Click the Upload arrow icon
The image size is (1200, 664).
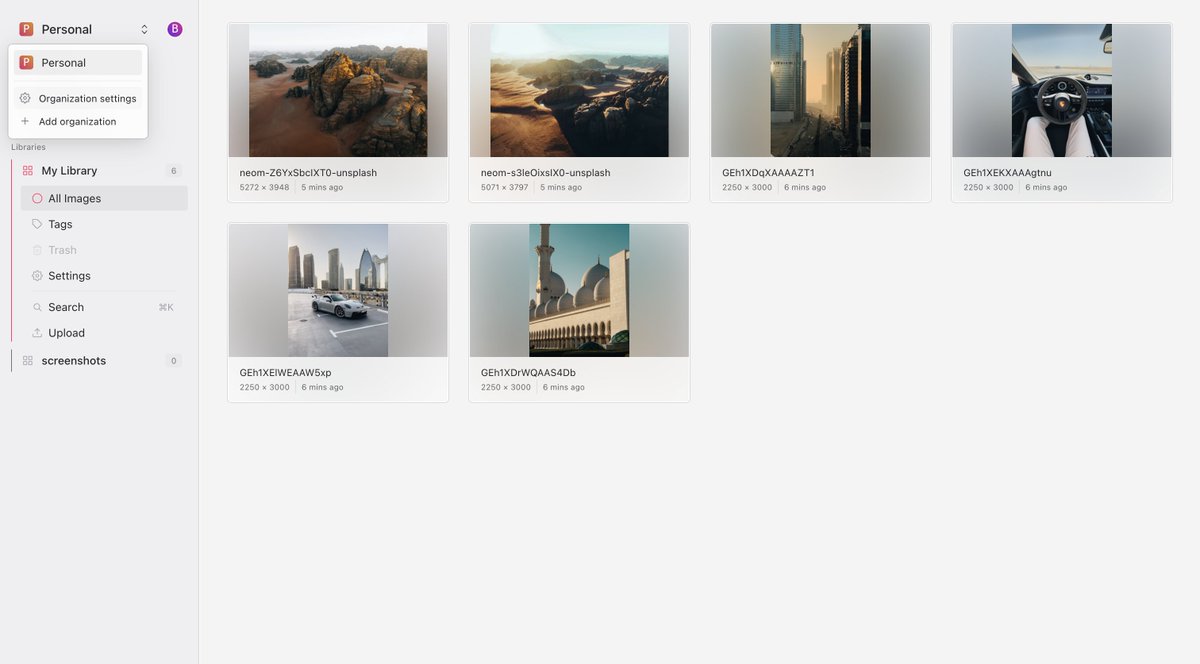click(37, 333)
